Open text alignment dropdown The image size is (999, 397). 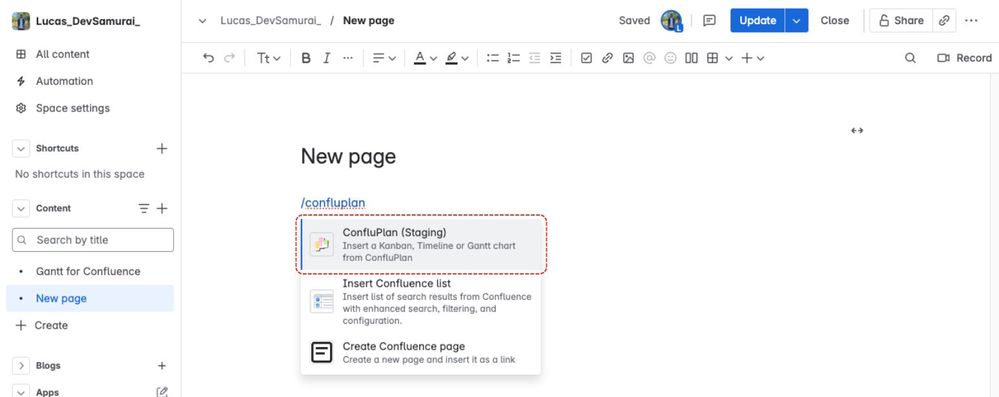384,58
